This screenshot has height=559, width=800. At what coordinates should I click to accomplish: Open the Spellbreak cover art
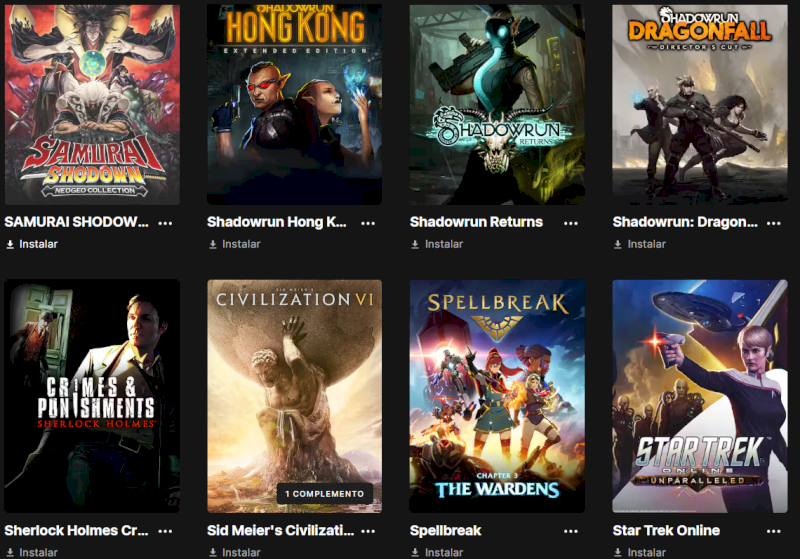click(497, 396)
